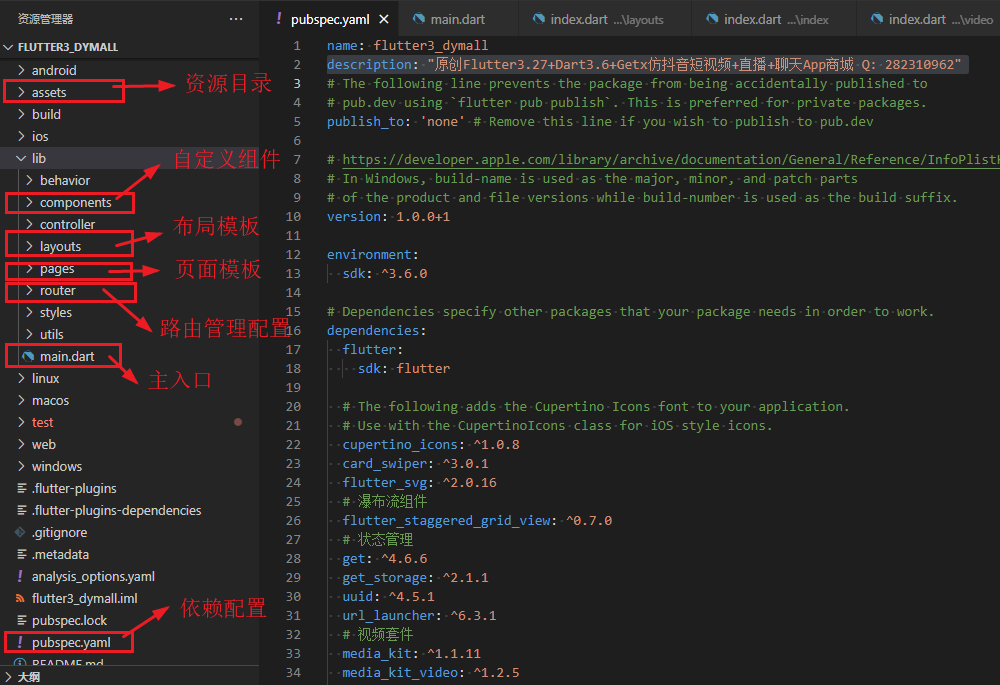The height and width of the screenshot is (685, 1000).
Task: Click 'cupertino_icons: ^1.0.8' line
Action: coord(430,445)
